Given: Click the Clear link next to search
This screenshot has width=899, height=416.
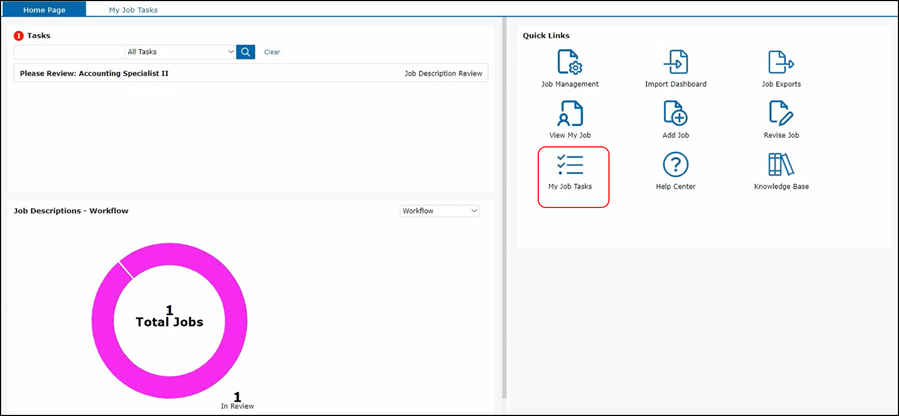Looking at the screenshot, I should (272, 52).
